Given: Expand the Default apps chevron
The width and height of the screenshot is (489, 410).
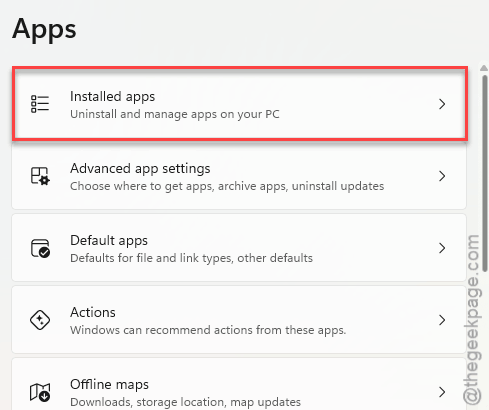Looking at the screenshot, I should pyautogui.click(x=442, y=248).
